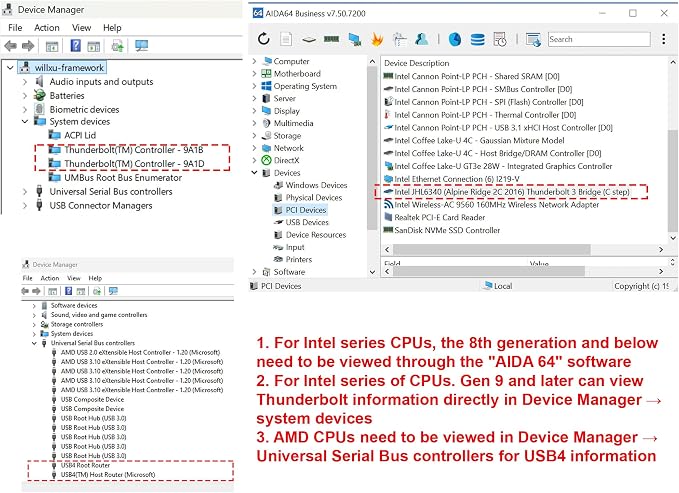The image size is (679, 493).
Task: Select ACPI Lid device
Action: (80, 135)
